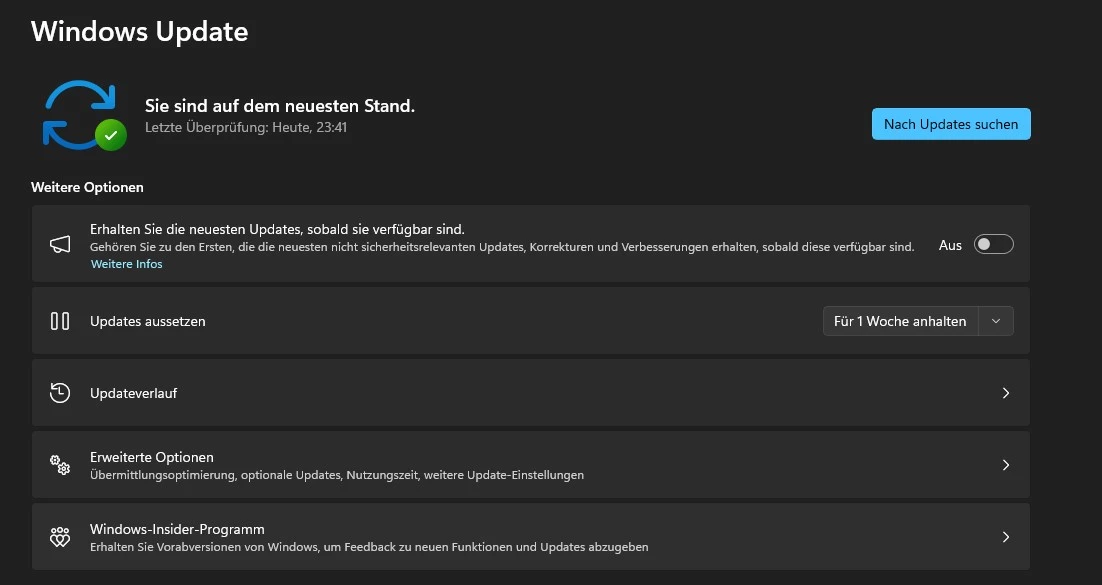Image resolution: width=1102 pixels, height=585 pixels.
Task: Click the Sie sind auf dem neuesten Stand text
Action: (280, 106)
